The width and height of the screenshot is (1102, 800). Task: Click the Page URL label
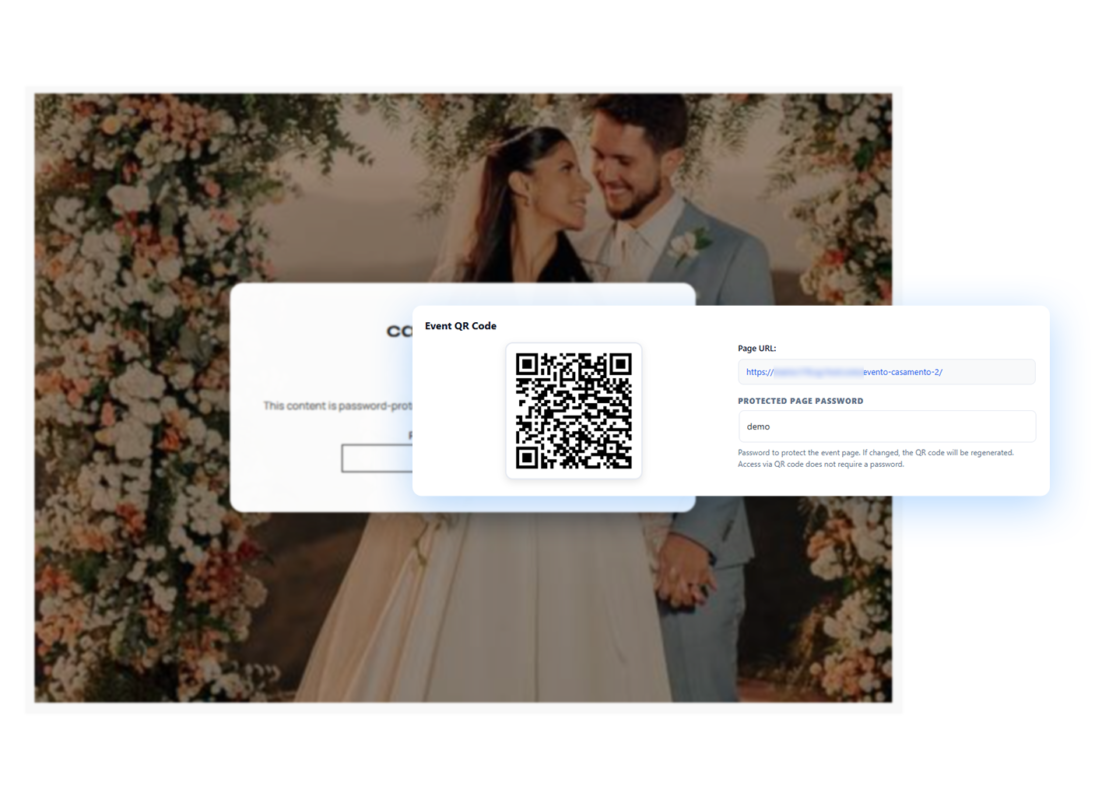click(x=756, y=349)
